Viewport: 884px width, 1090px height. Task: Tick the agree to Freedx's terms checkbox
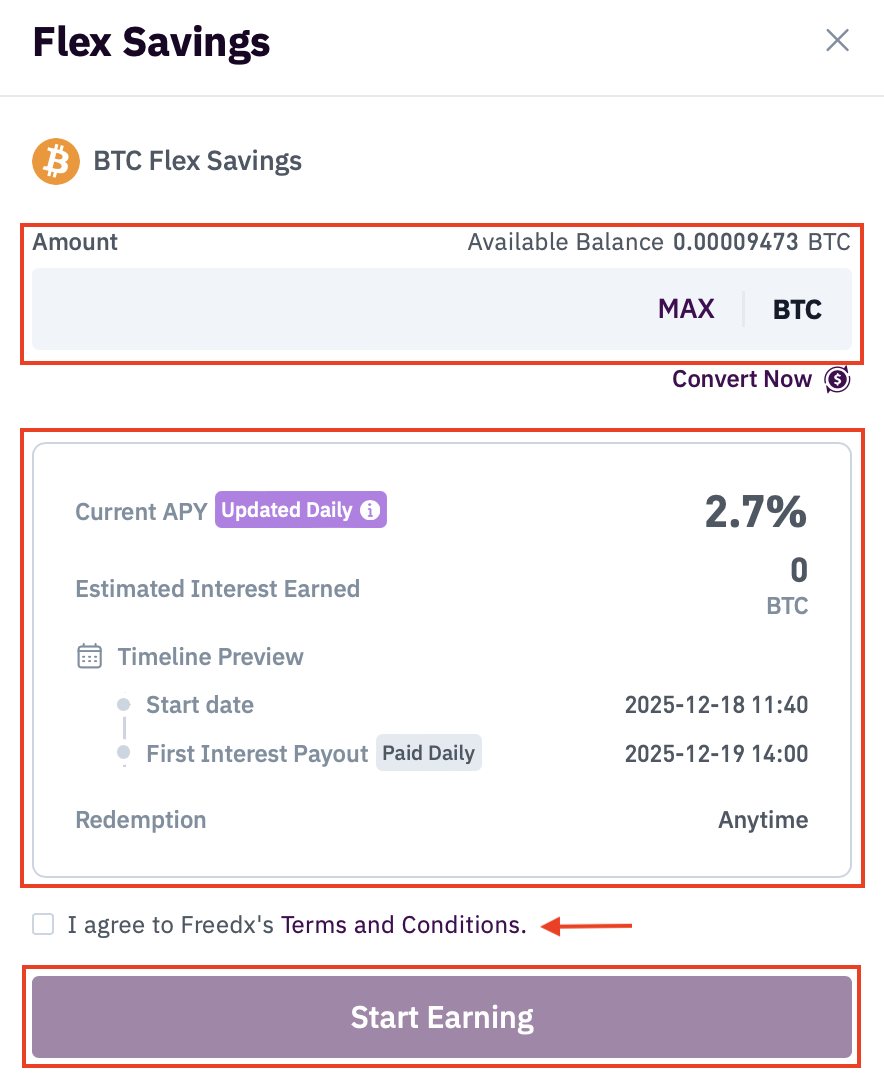click(x=43, y=925)
